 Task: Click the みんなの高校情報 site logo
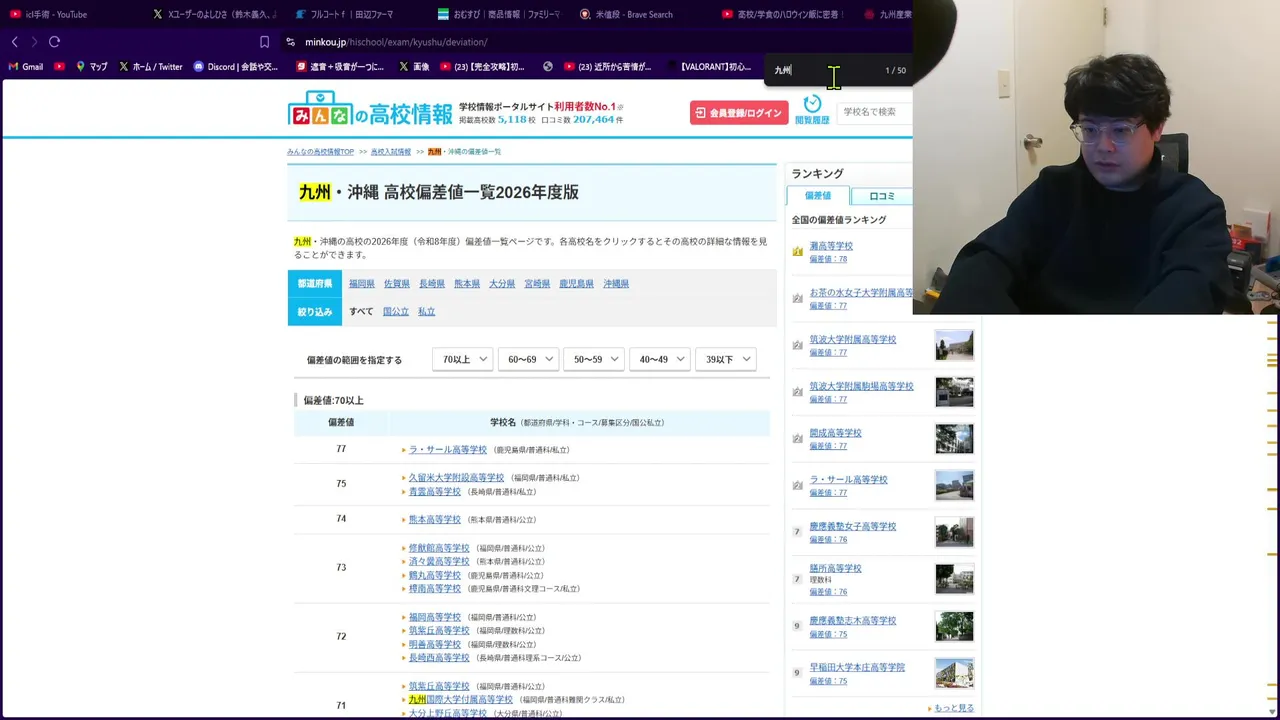tap(370, 109)
